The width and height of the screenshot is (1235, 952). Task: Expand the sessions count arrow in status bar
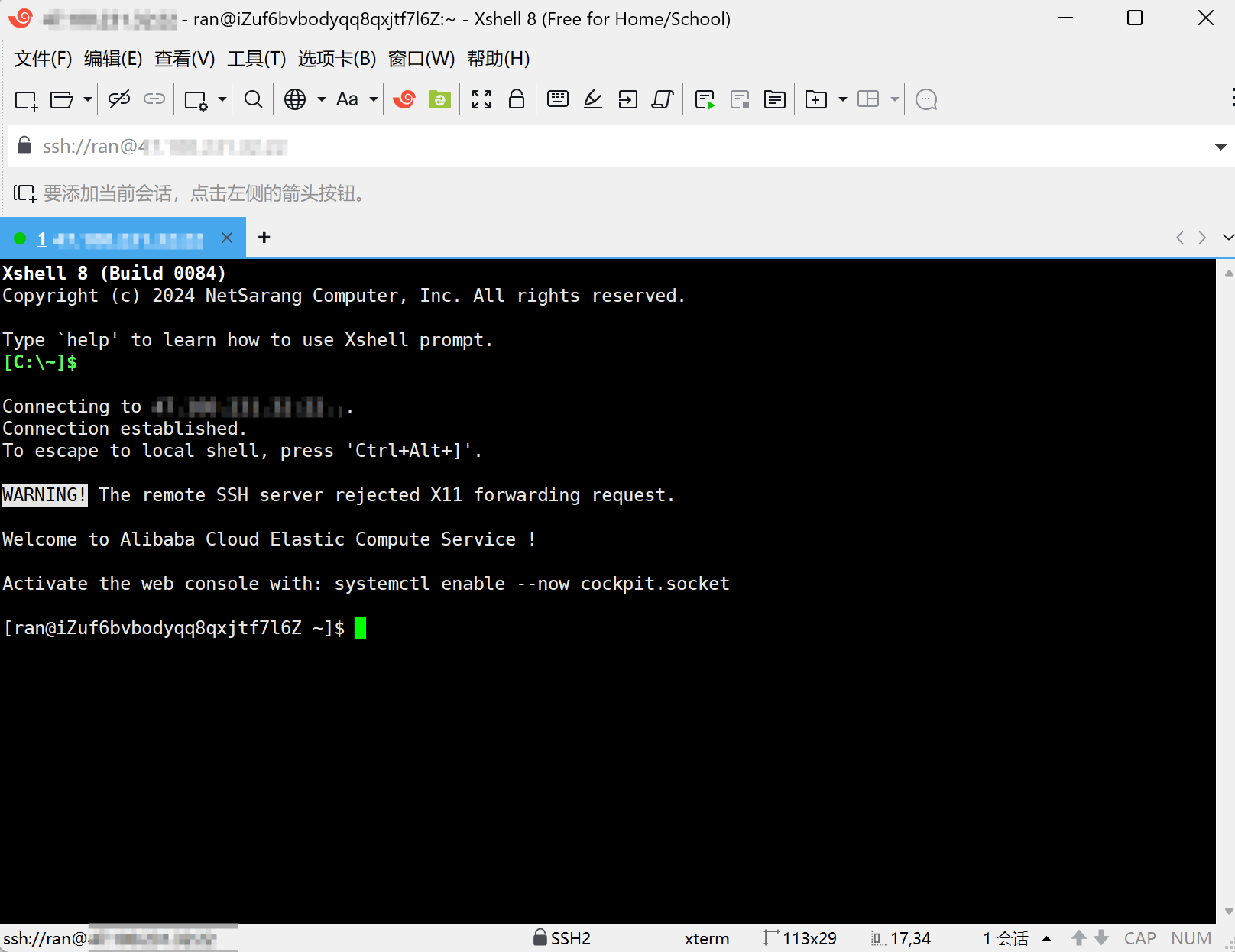(1047, 938)
